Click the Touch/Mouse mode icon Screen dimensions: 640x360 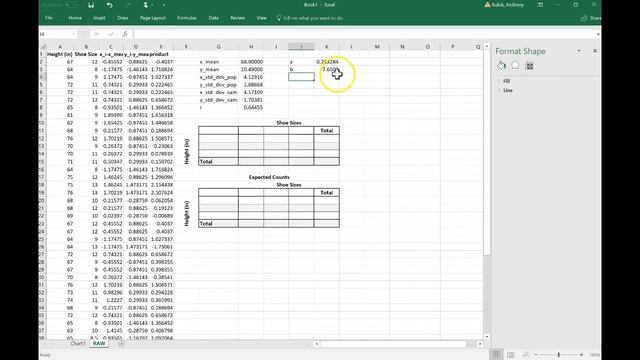click(146, 5)
